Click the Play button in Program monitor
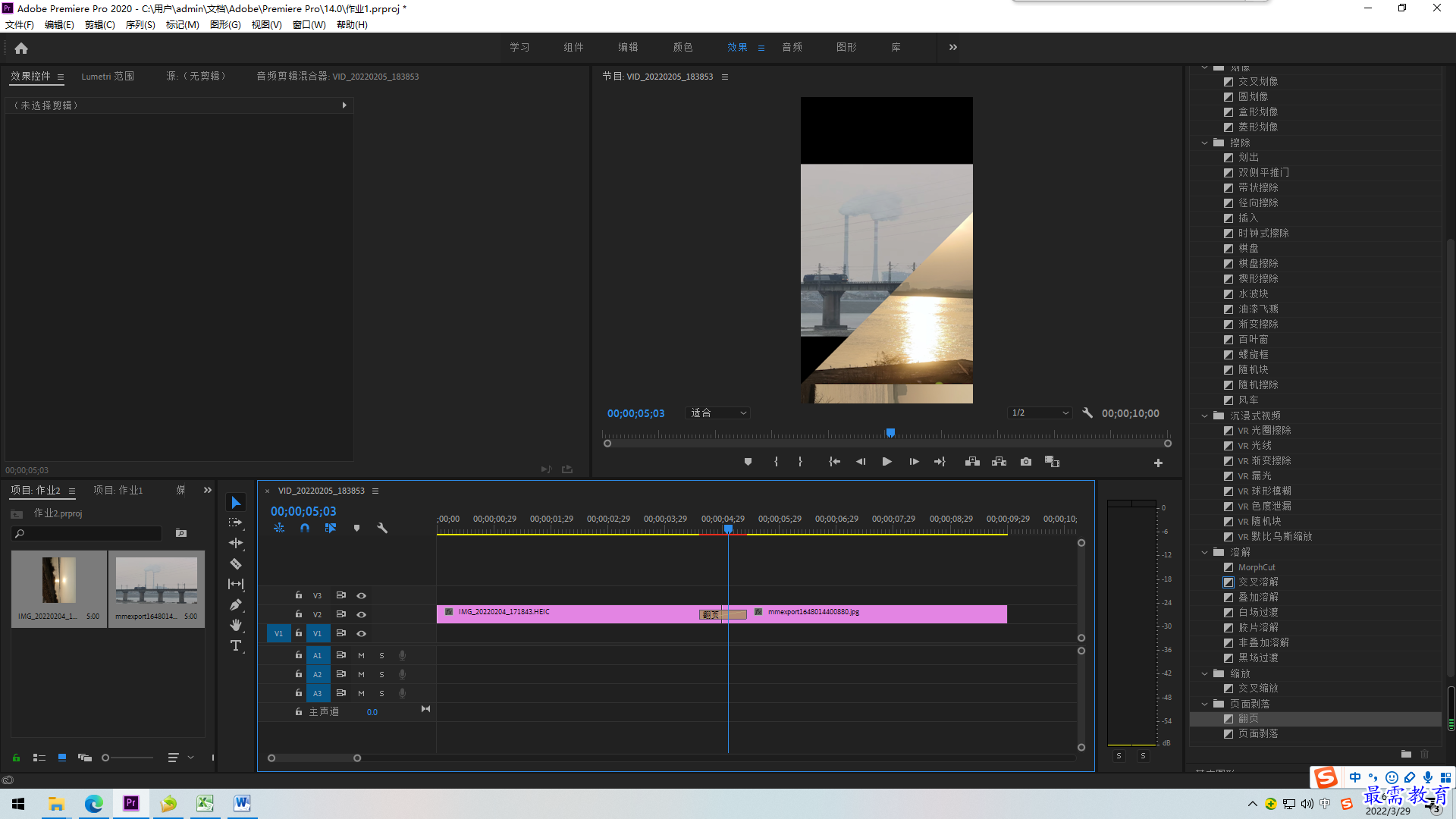The width and height of the screenshot is (1456, 819). coord(886,462)
